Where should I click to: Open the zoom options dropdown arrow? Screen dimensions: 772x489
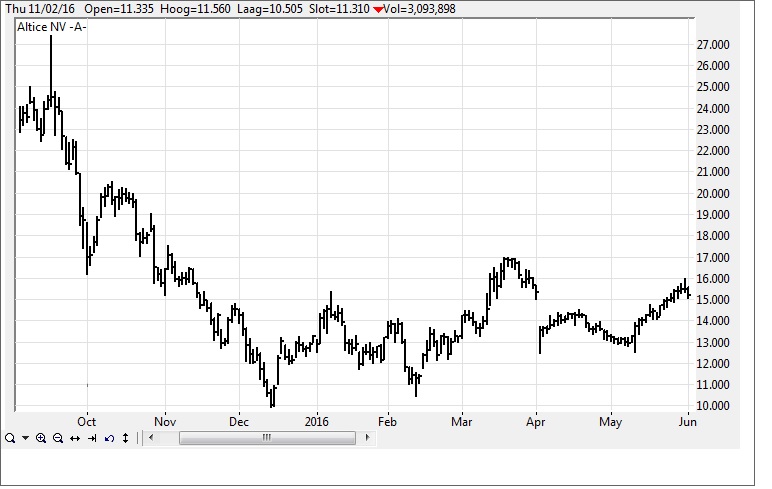[x=25, y=438]
